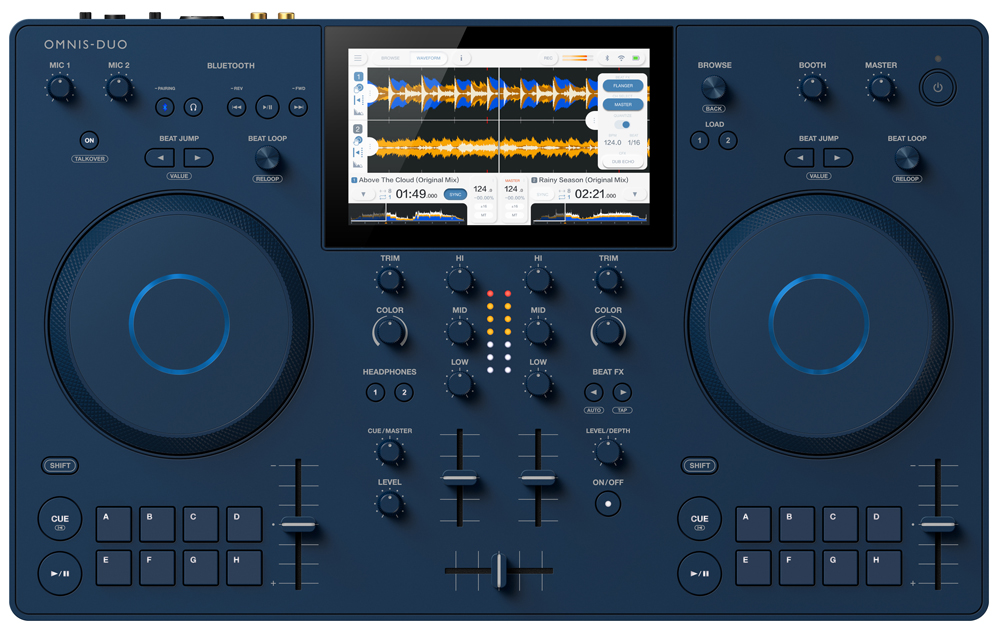Toggle HEADPHONES cue 1 button
1000x630 pixels.
click(375, 392)
